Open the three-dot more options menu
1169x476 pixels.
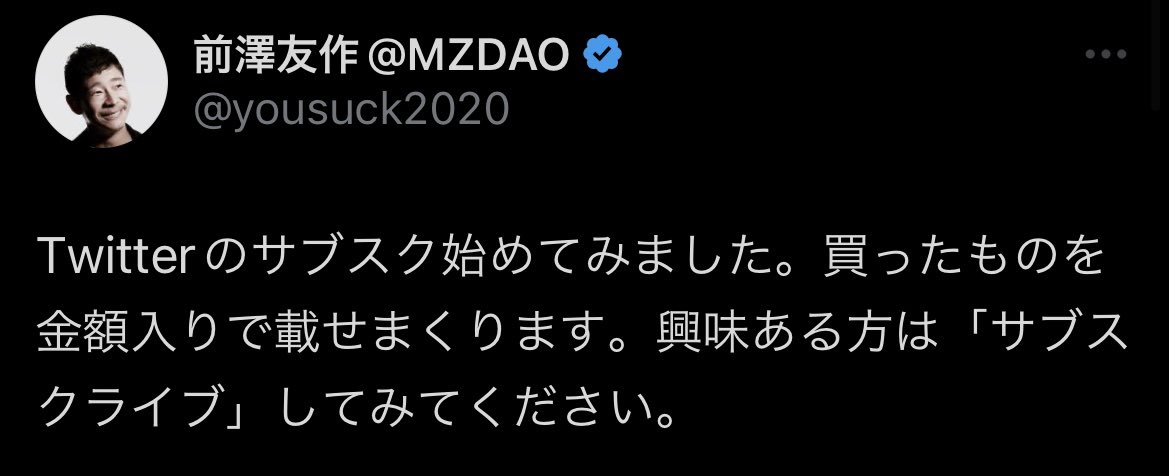1106,54
